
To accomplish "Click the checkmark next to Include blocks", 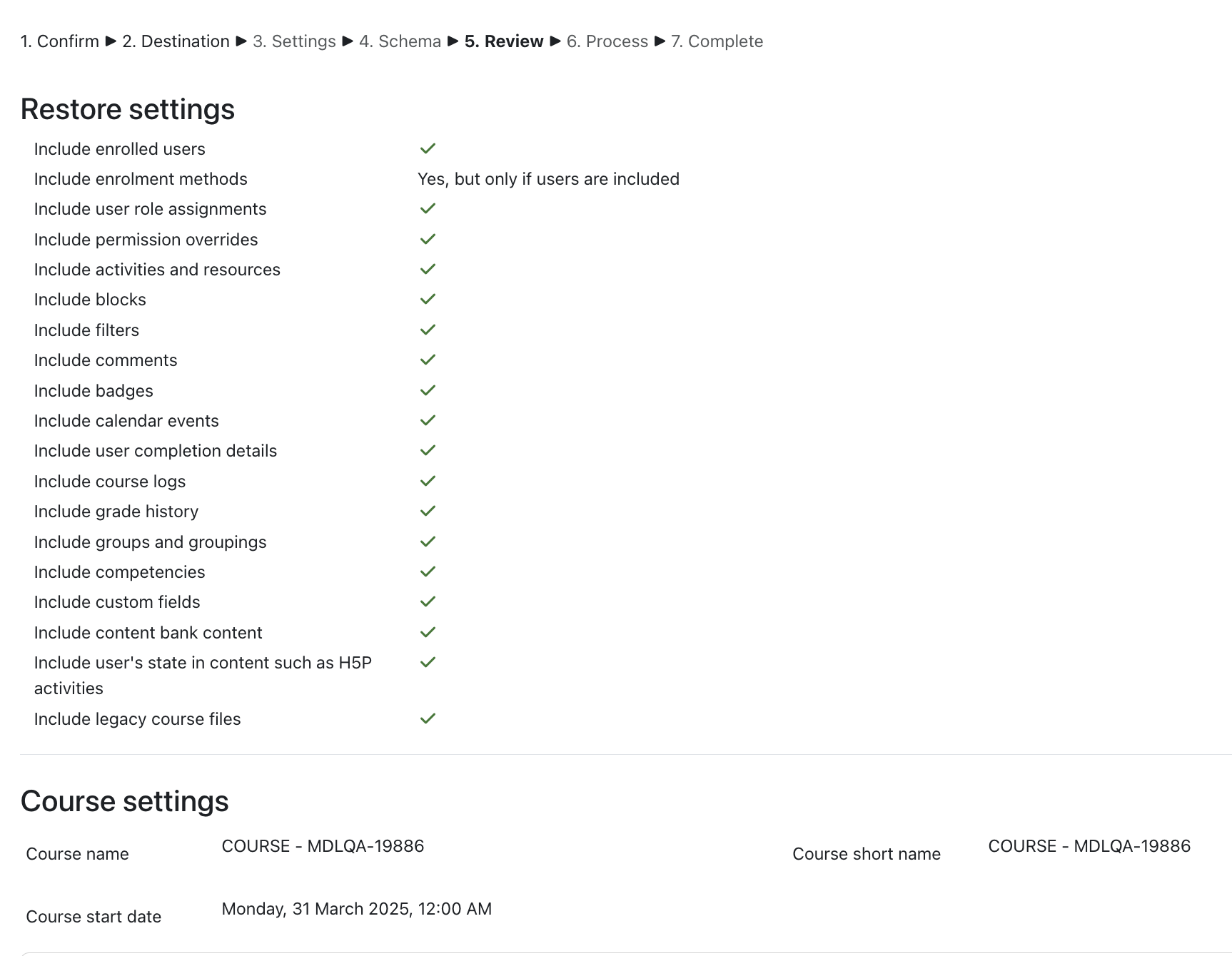I will [428, 299].
